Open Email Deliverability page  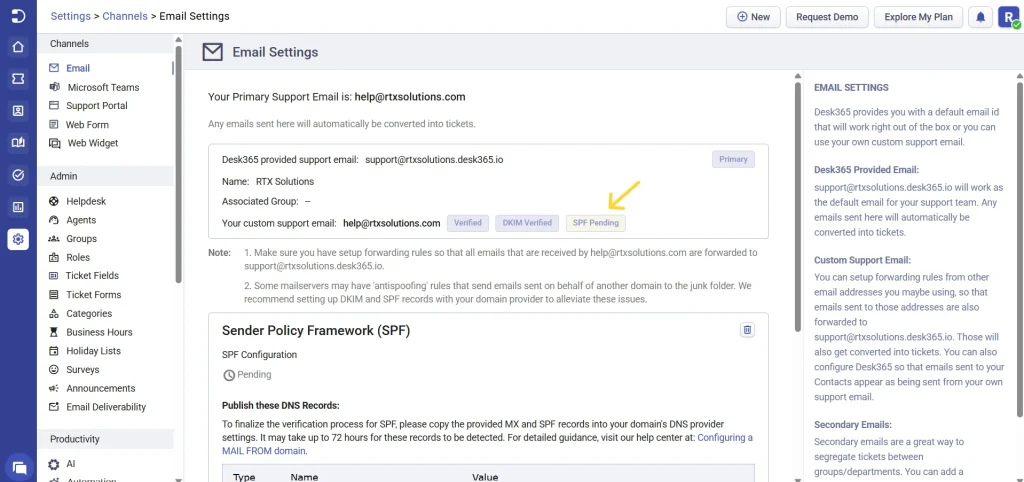point(106,407)
